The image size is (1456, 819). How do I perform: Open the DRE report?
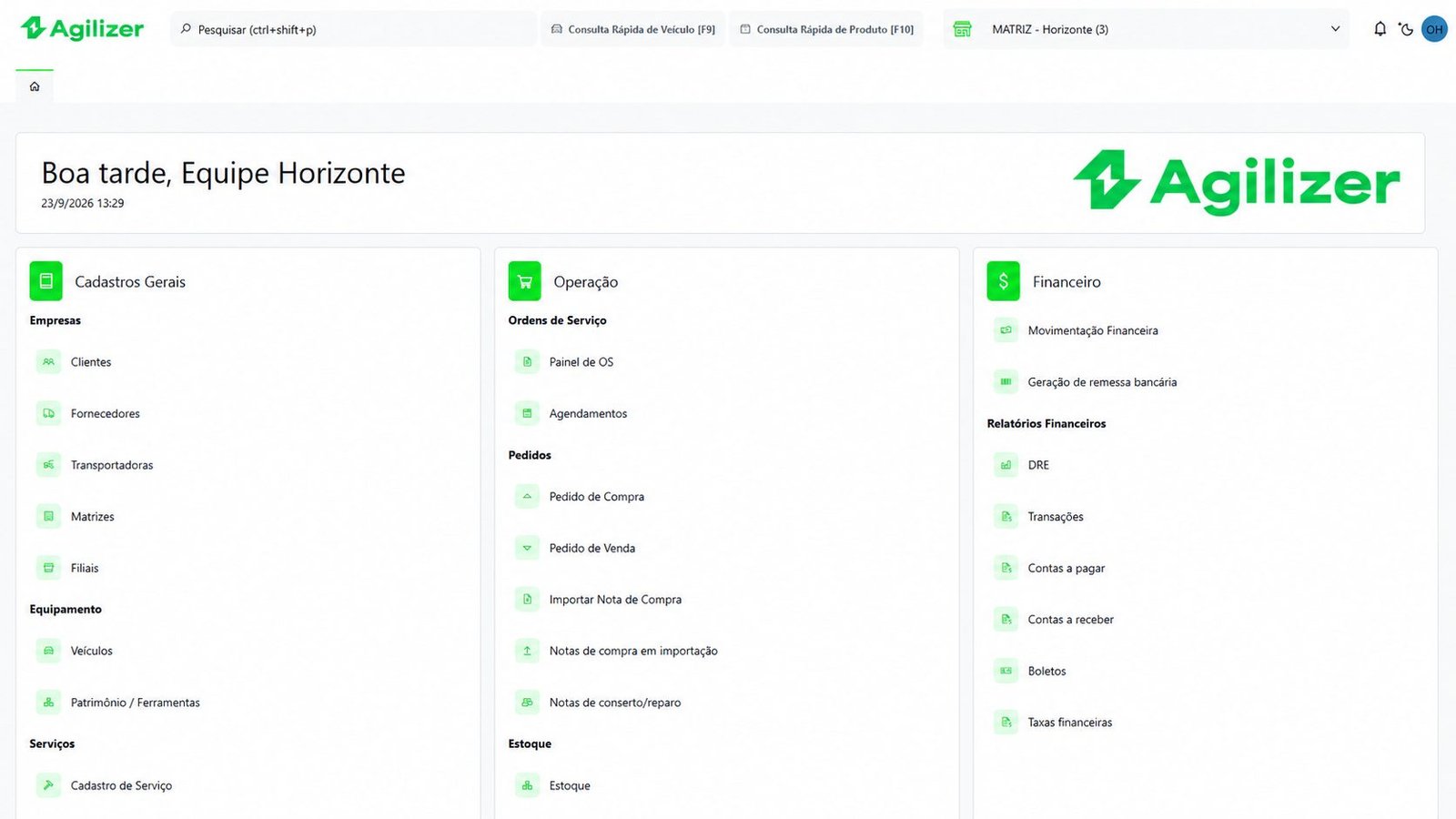[1038, 465]
